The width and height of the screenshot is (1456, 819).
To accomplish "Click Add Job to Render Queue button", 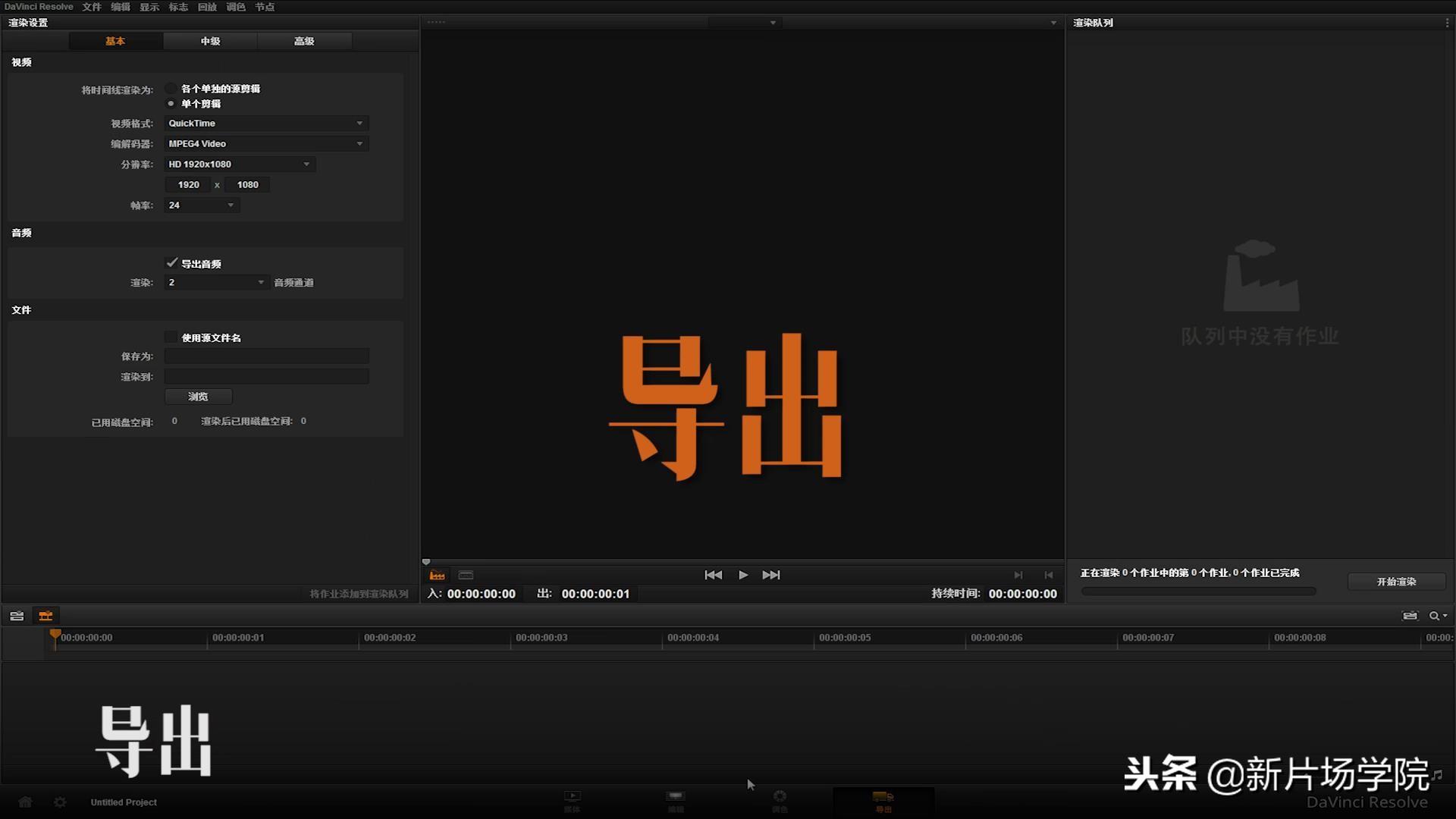I will tap(359, 594).
